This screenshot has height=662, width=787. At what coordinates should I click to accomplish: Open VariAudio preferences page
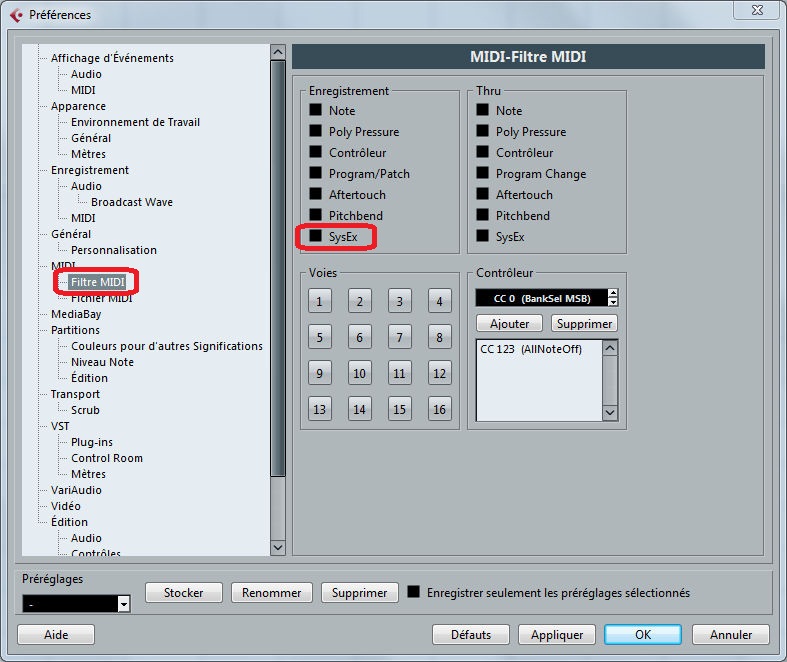76,490
